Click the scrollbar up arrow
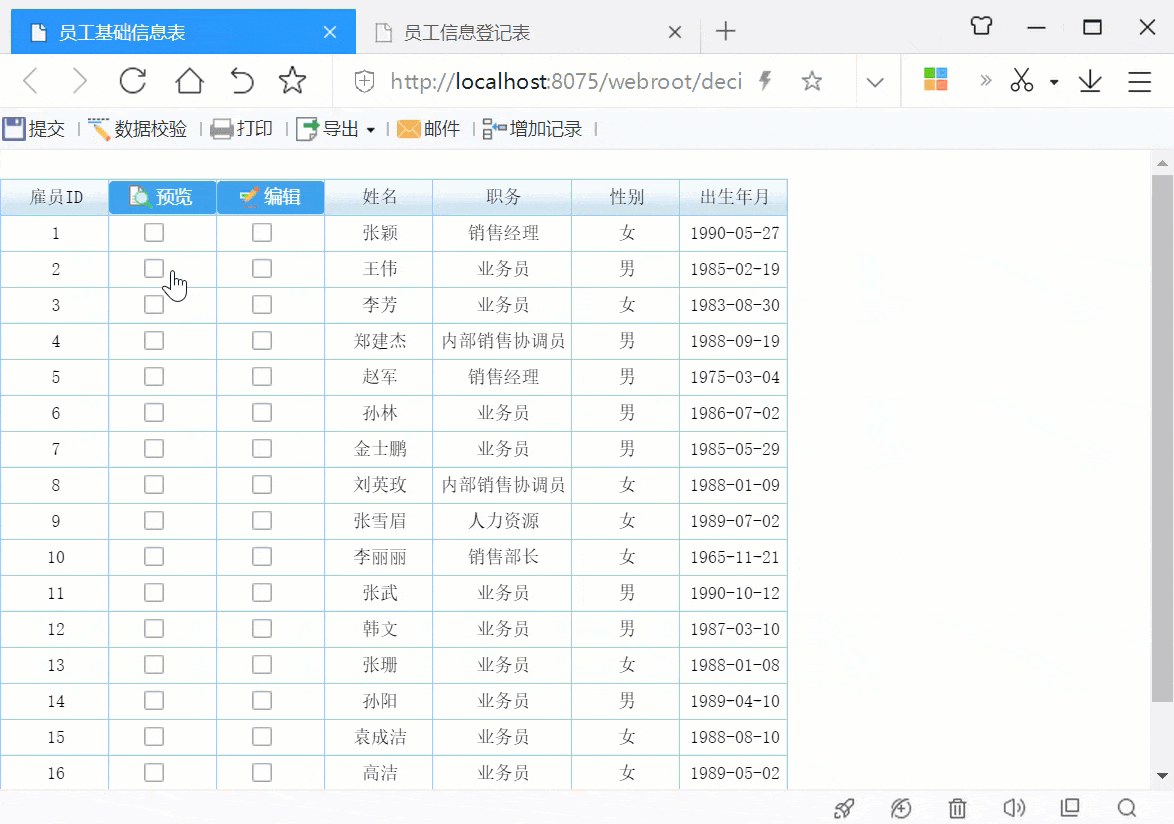 (x=1162, y=163)
